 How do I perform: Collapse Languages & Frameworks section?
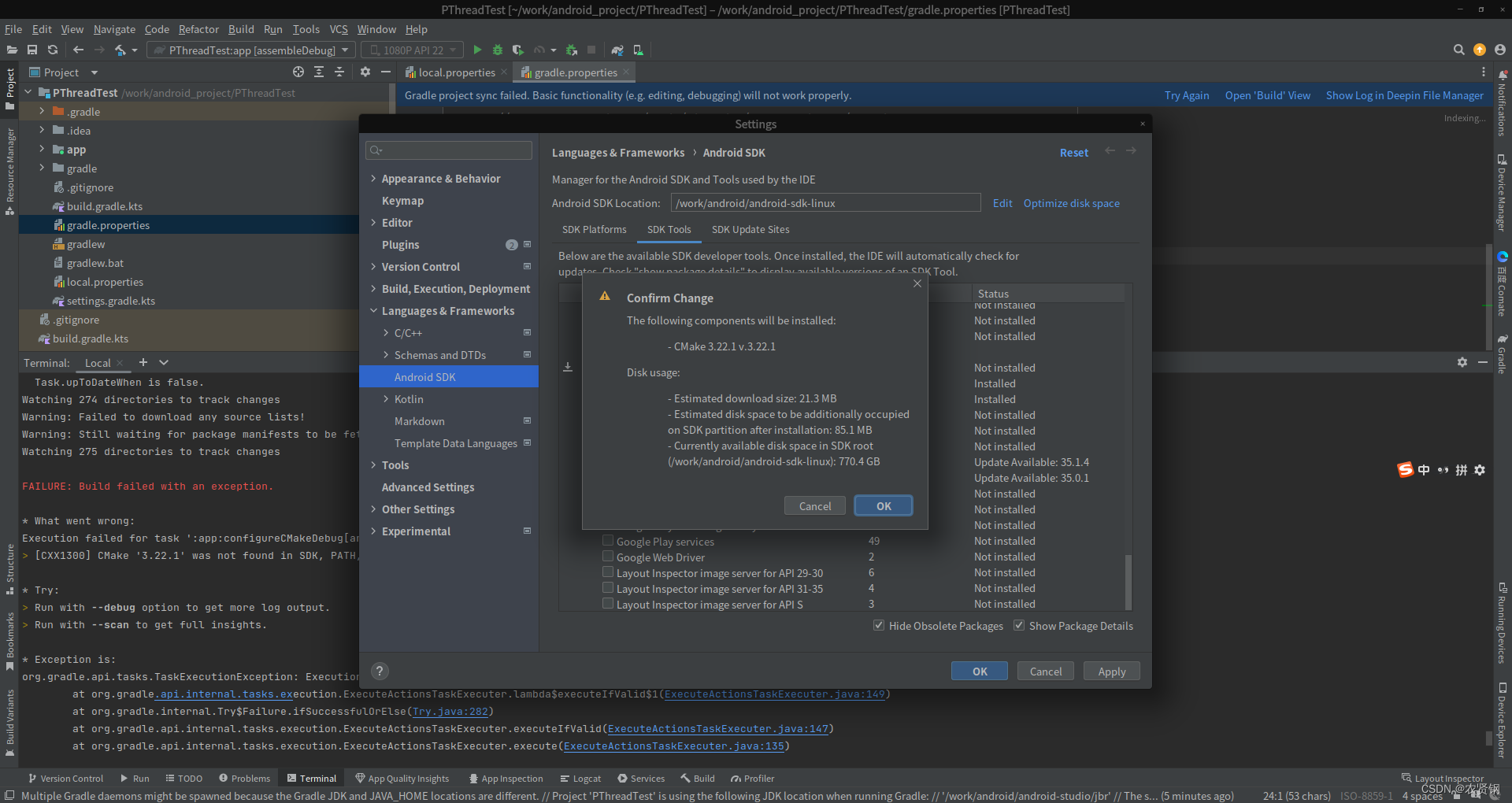(373, 311)
